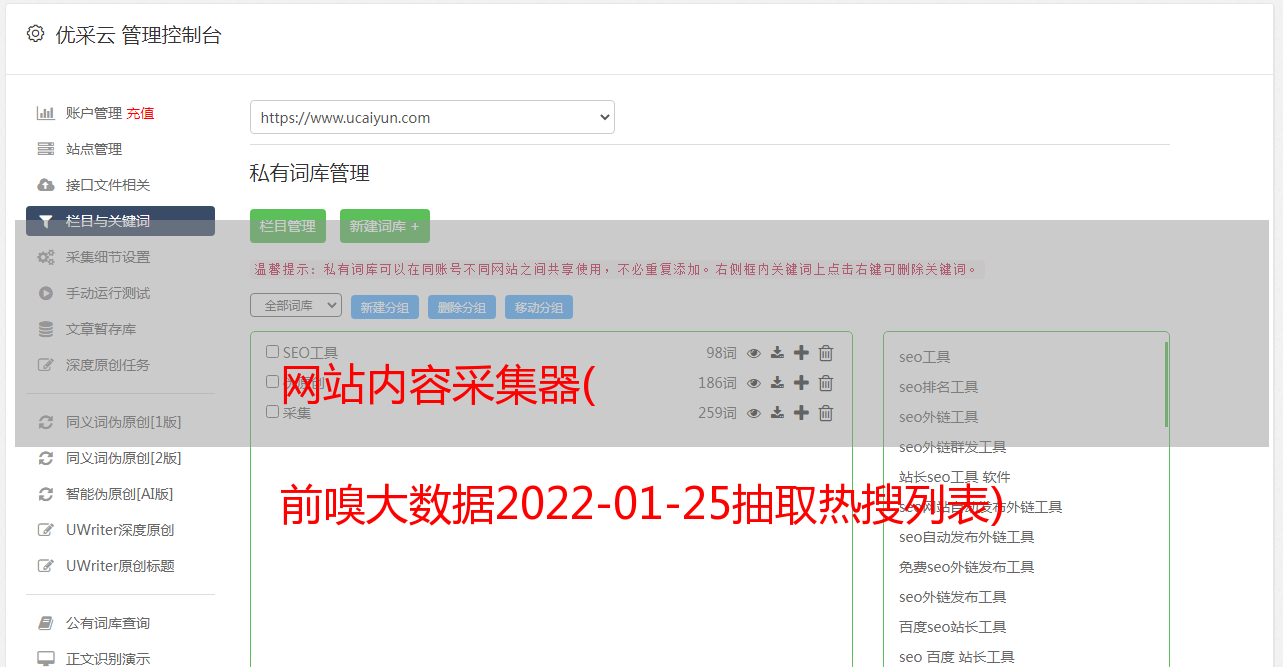
Task: View keywords of the SEO工具 library
Action: [754, 353]
